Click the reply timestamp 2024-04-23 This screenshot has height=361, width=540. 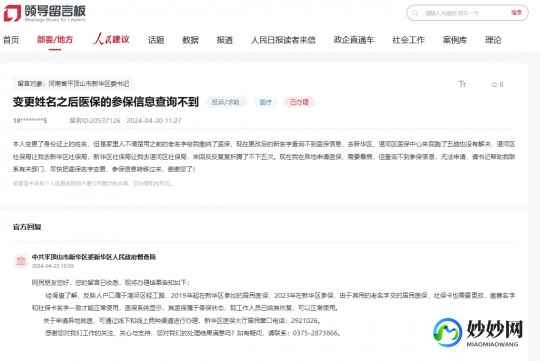[x=53, y=266]
